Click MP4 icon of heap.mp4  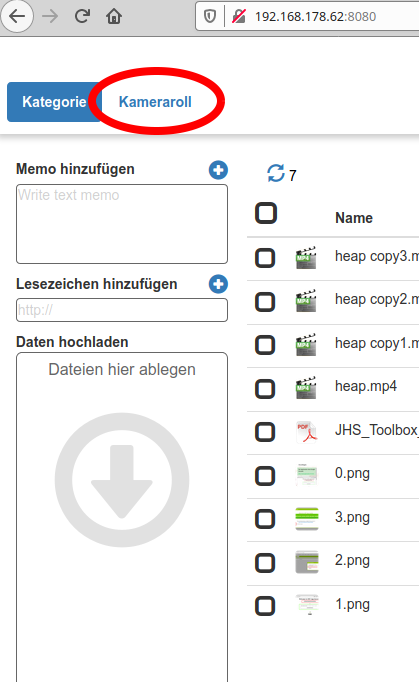click(x=306, y=388)
